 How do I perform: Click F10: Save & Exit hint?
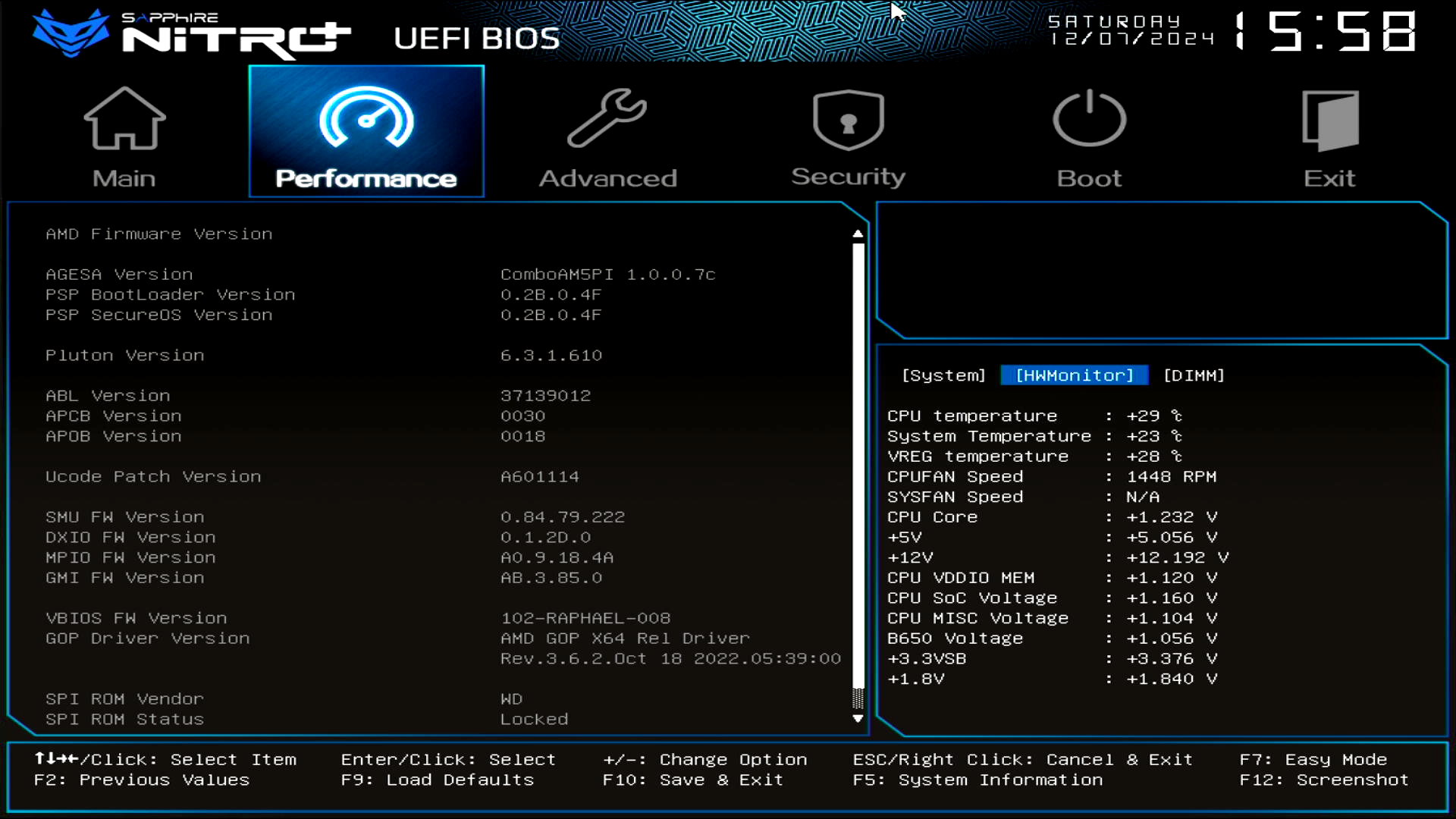pyautogui.click(x=692, y=780)
